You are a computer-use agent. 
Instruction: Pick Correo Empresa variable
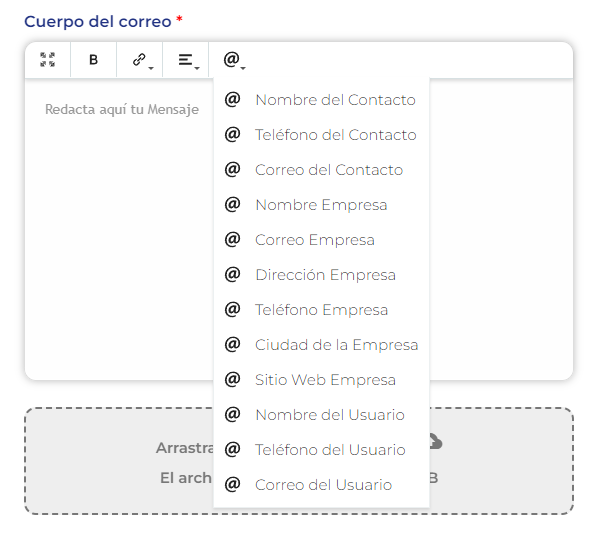[x=321, y=240]
